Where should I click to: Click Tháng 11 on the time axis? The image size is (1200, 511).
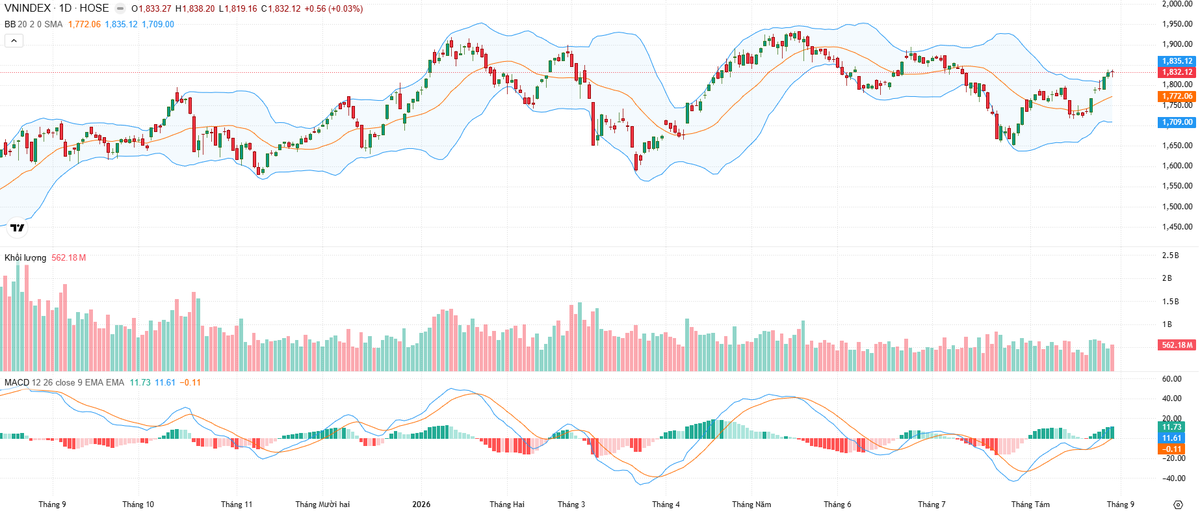coord(236,504)
